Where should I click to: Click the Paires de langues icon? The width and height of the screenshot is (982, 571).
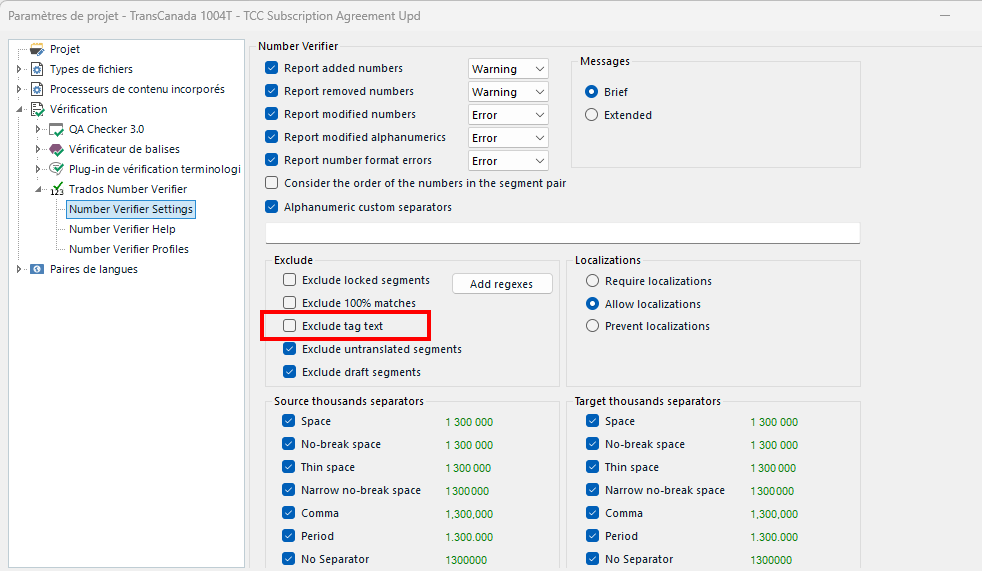point(37,269)
